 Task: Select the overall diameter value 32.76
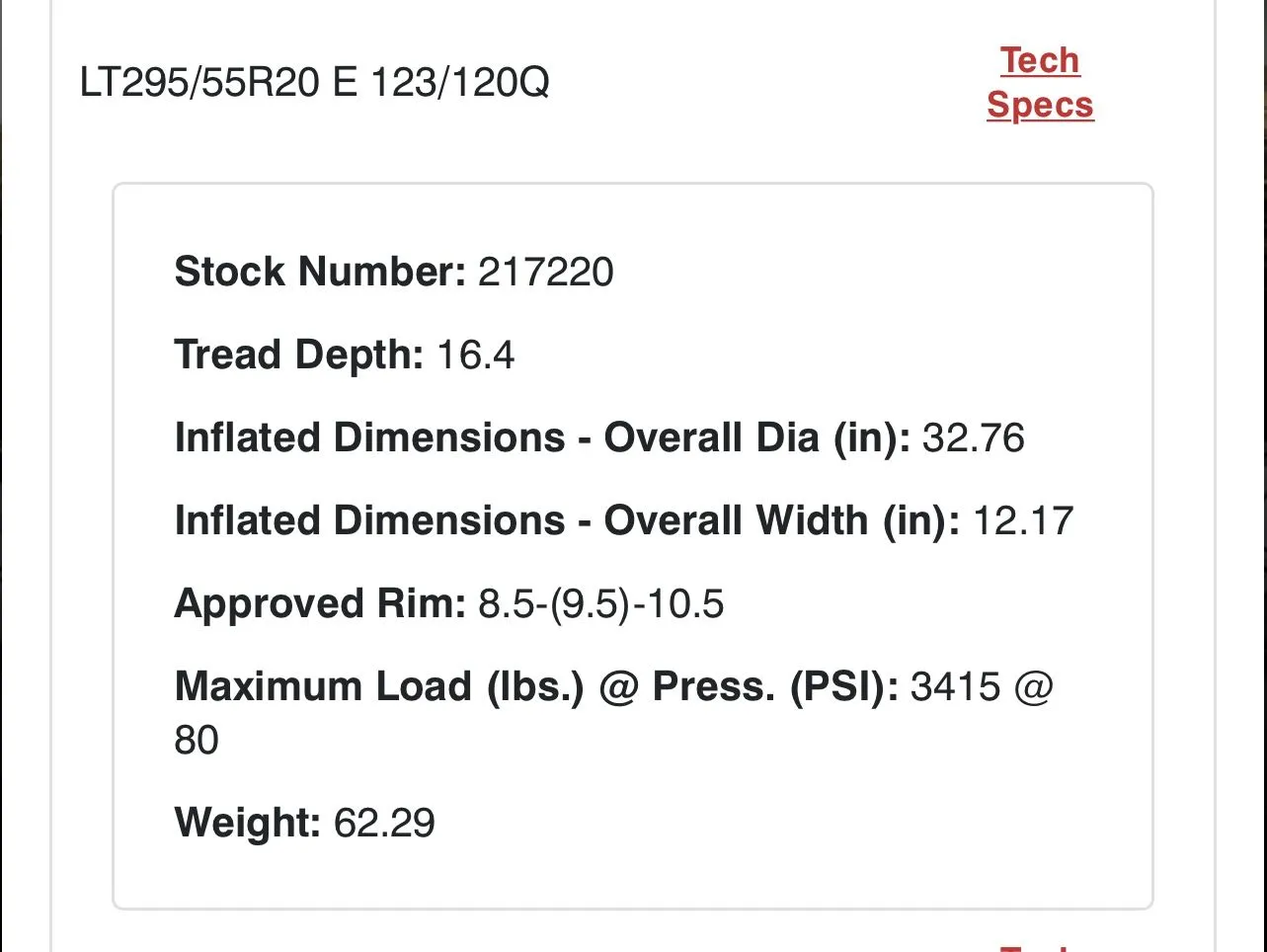click(974, 438)
